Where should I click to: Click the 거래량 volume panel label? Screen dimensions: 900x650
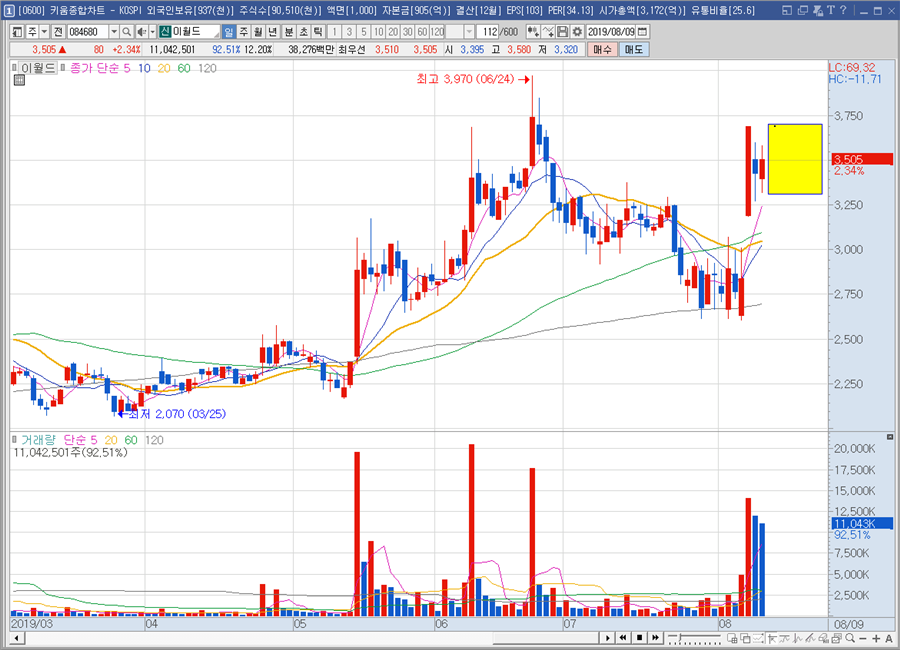[38, 440]
